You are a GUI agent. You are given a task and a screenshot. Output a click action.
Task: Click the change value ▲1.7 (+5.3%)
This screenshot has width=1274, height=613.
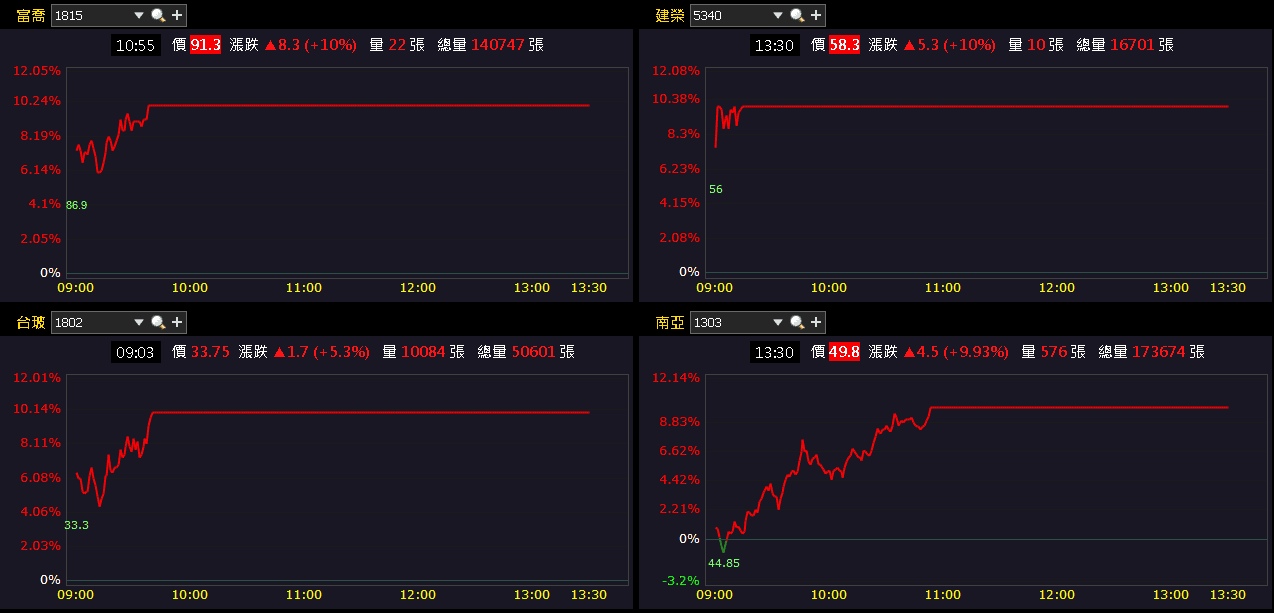point(321,352)
